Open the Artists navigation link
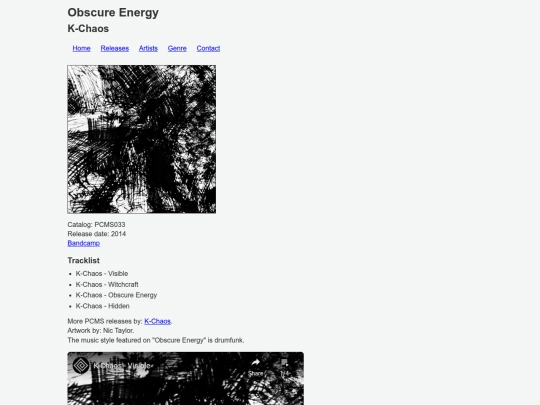Image resolution: width=540 pixels, height=405 pixels. (x=148, y=48)
